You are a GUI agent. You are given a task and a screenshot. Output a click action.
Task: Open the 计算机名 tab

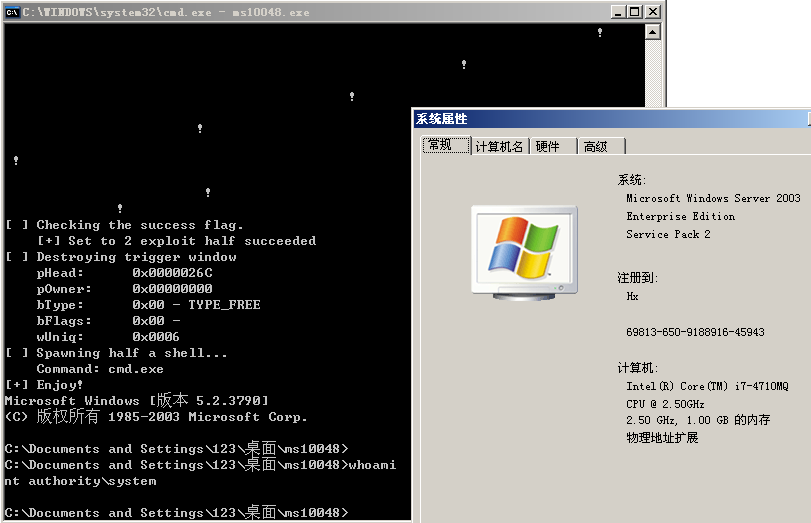(x=499, y=146)
